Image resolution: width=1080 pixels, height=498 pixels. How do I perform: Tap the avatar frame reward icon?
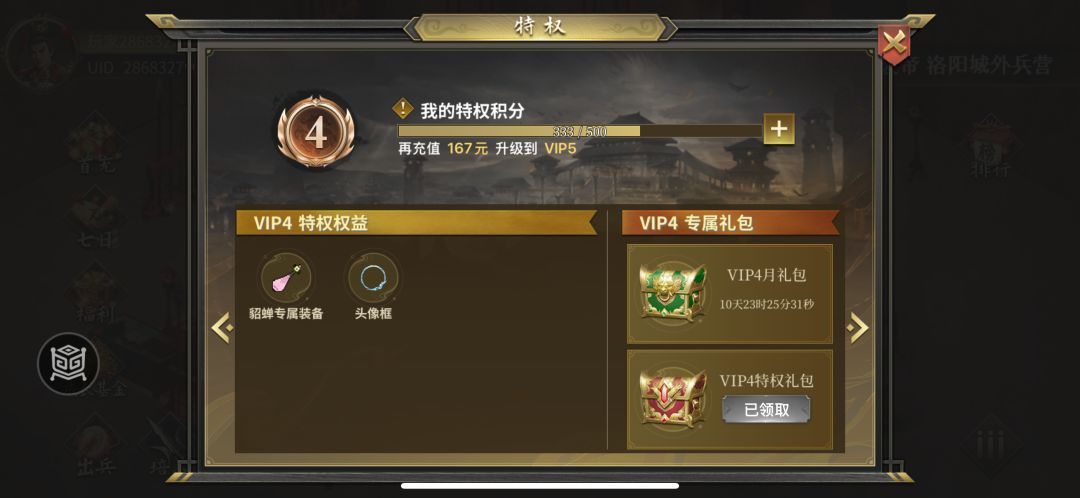373,277
